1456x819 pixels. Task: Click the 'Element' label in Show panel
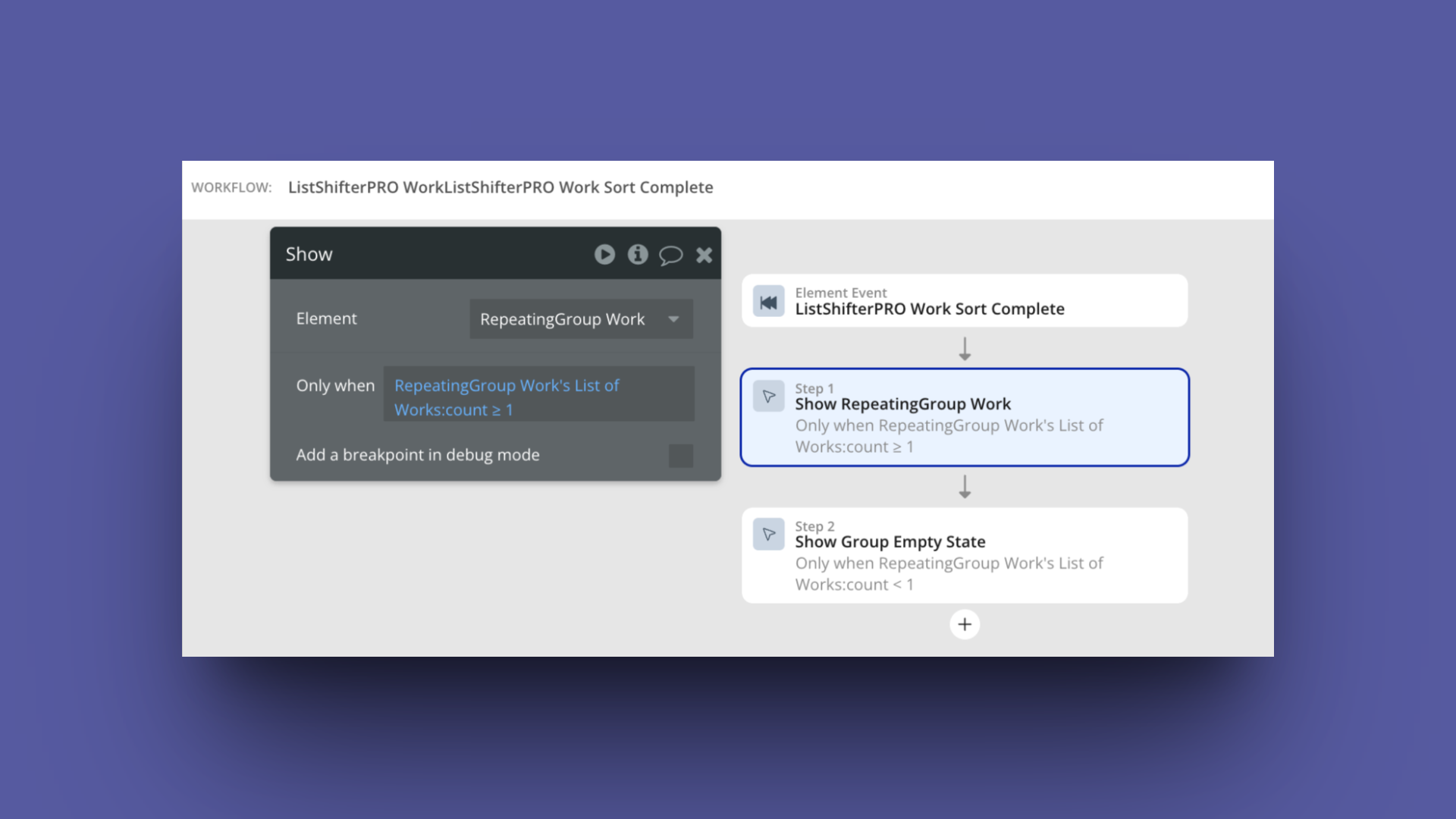(x=326, y=318)
